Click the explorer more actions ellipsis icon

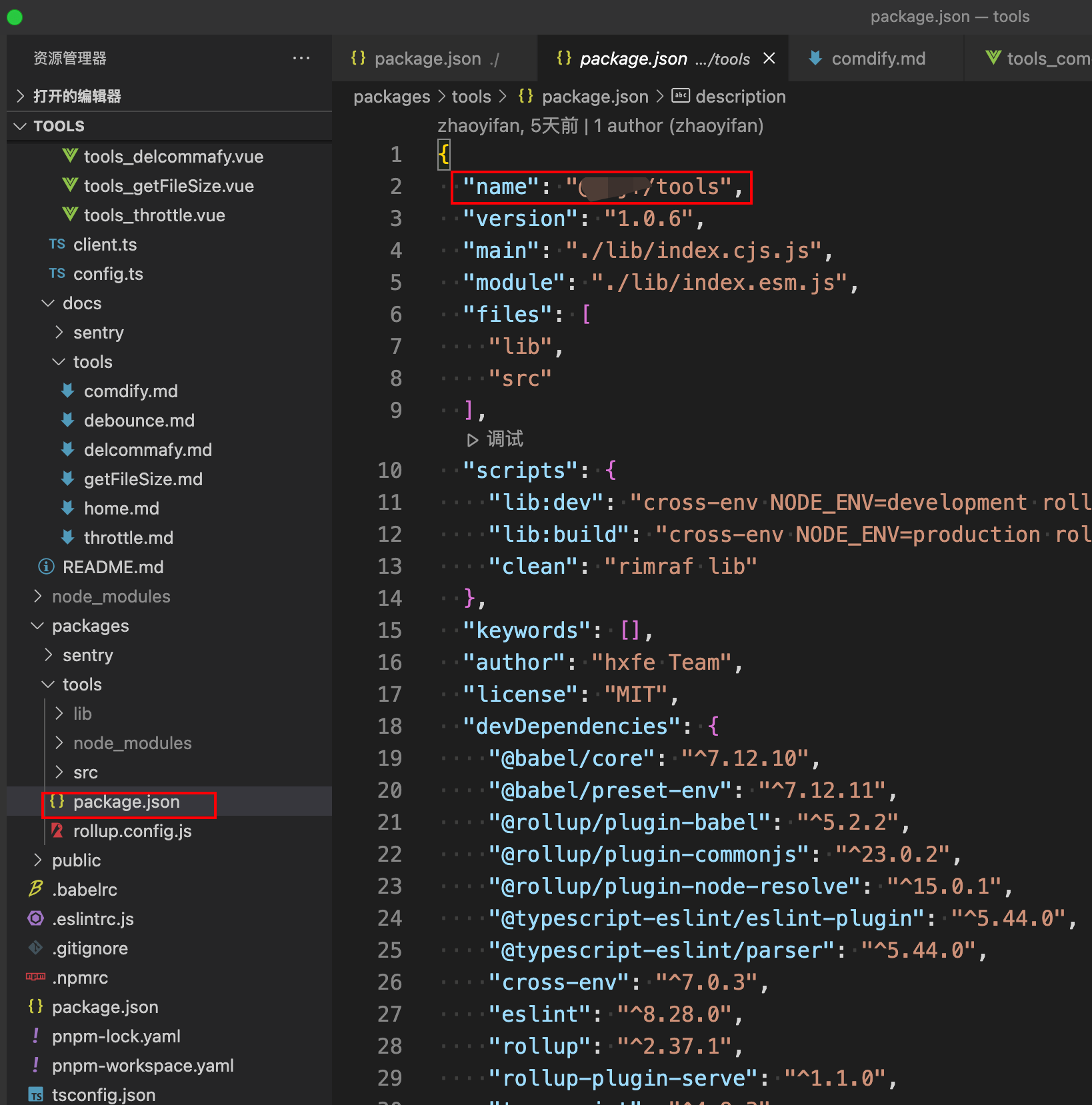301,59
